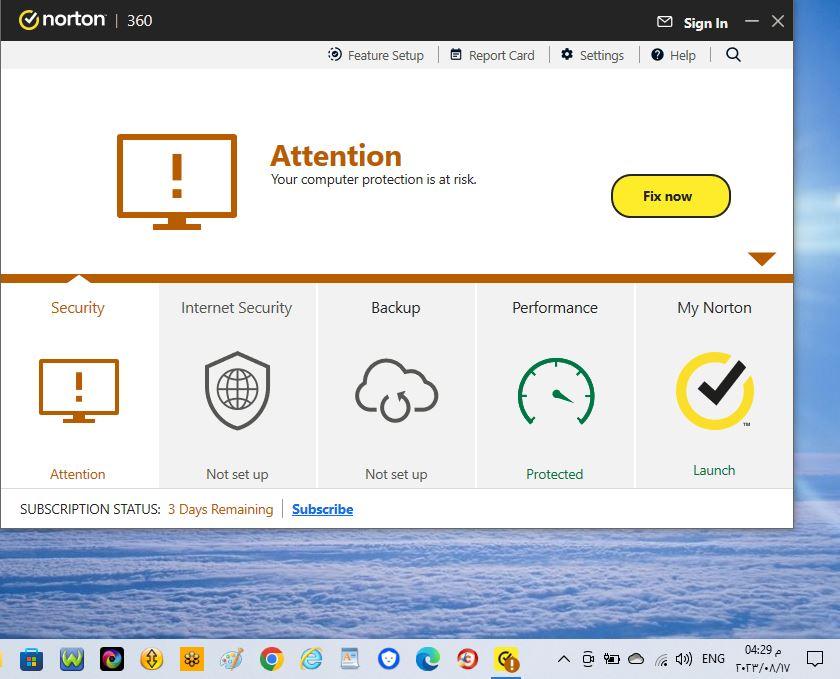Click '3 Days Remaining' subscription text

click(221, 509)
